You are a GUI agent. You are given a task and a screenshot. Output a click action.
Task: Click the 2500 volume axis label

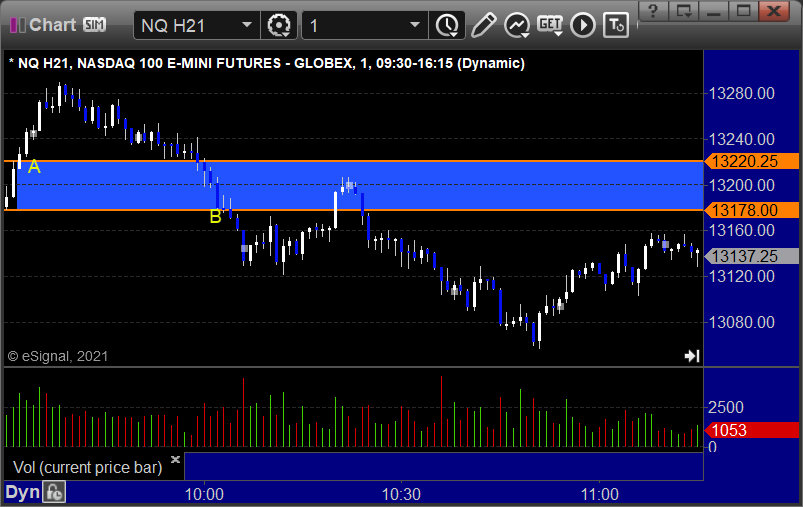click(726, 408)
